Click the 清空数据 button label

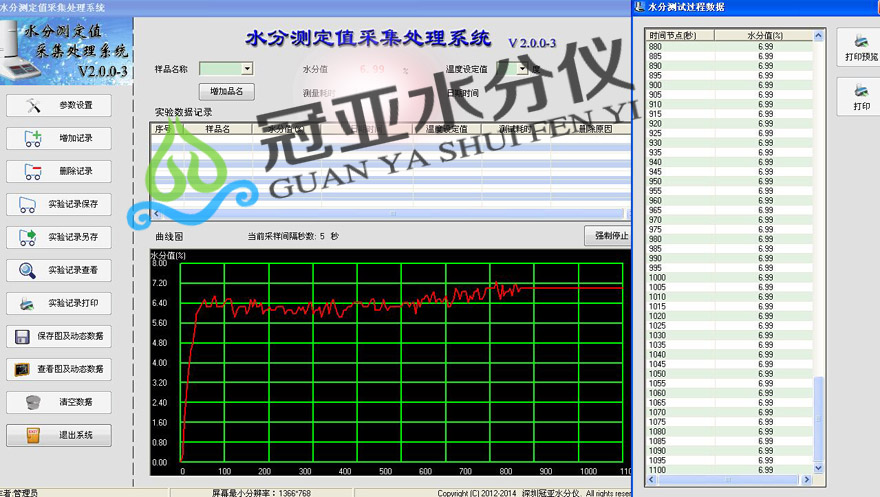coord(76,402)
